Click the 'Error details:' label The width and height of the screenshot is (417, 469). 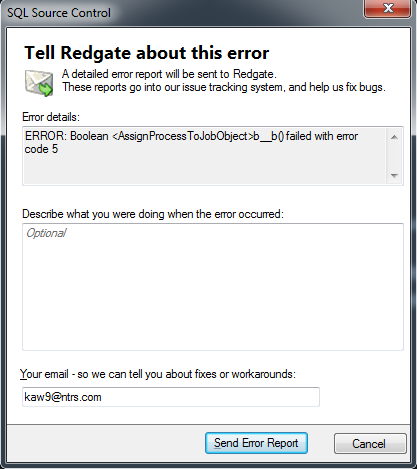[x=51, y=117]
